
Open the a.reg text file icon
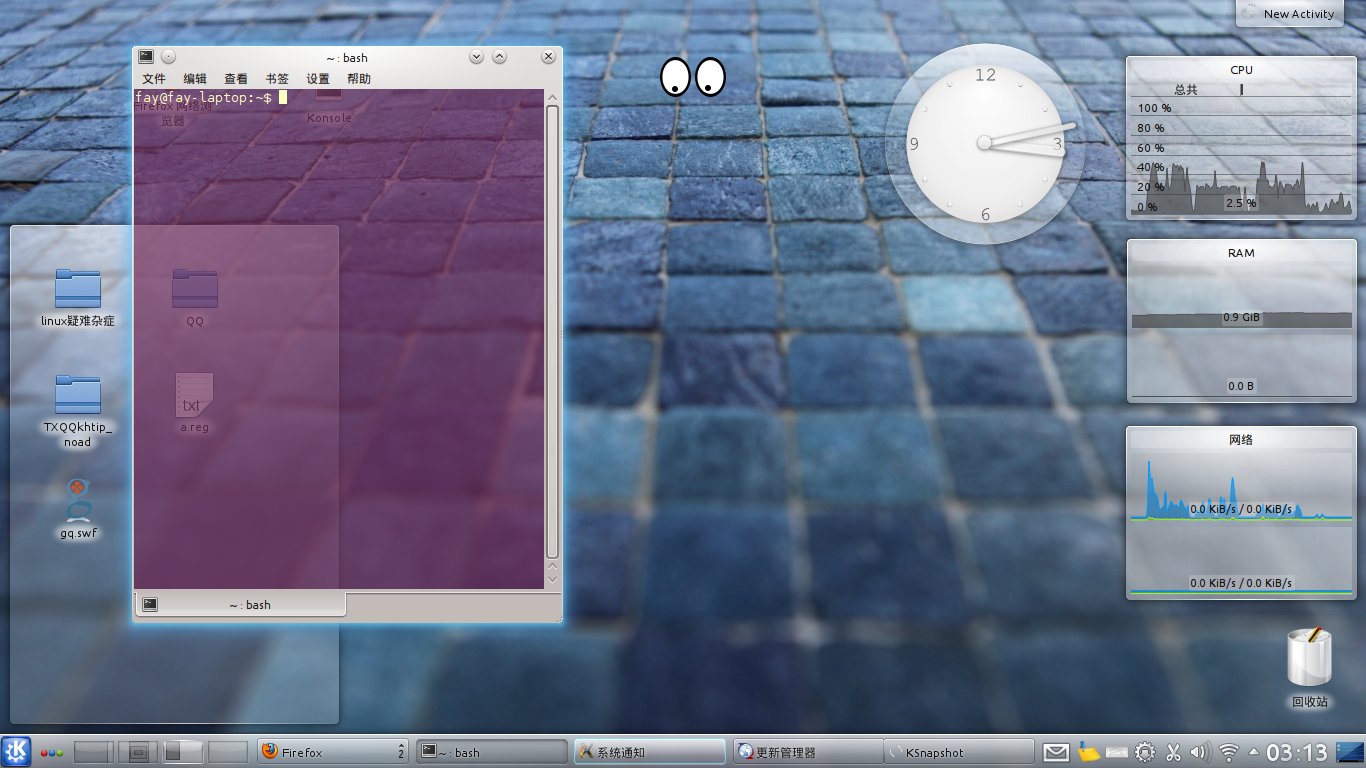click(x=194, y=402)
